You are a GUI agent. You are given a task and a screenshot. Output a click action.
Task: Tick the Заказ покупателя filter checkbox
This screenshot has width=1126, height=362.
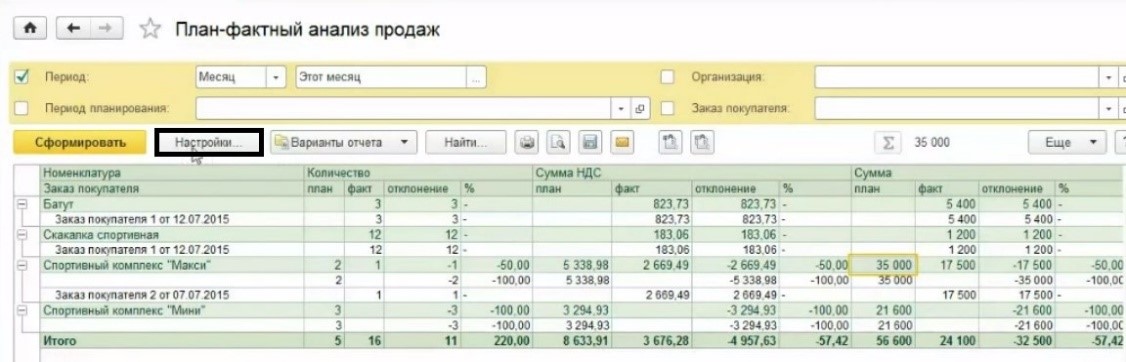pyautogui.click(x=668, y=108)
